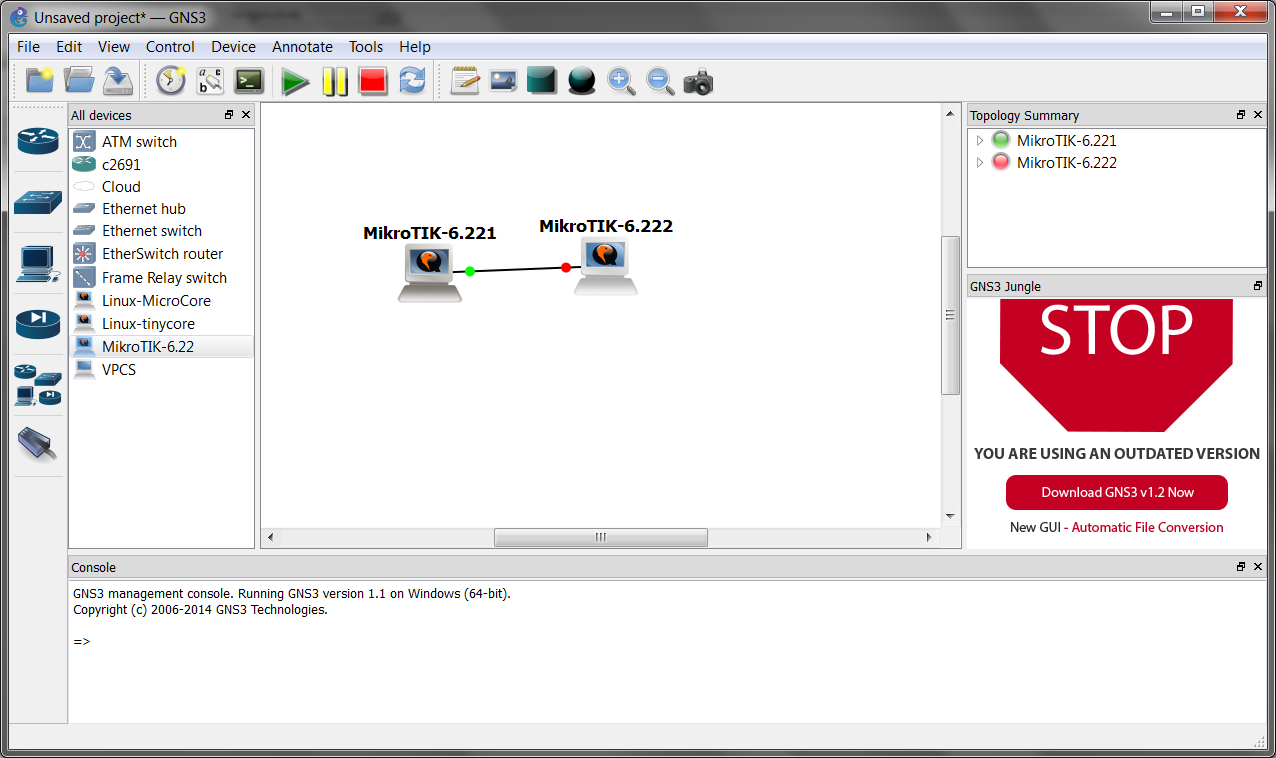The width and height of the screenshot is (1276, 758).
Task: Browse all devices category in sidebar
Action: coord(38,385)
